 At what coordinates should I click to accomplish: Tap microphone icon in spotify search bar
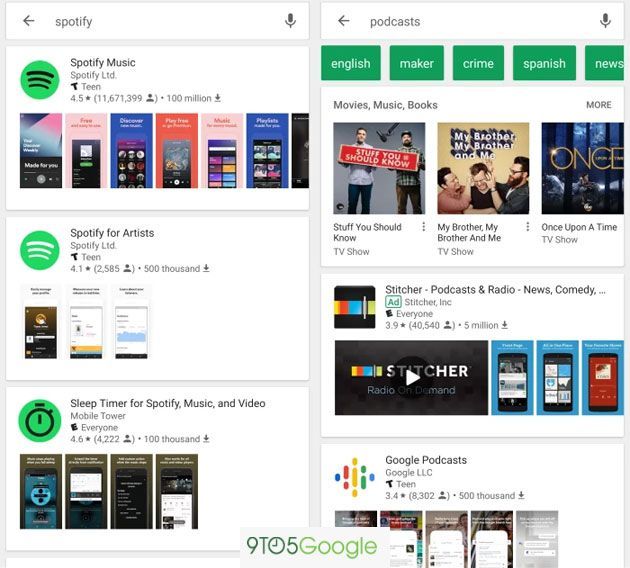290,21
